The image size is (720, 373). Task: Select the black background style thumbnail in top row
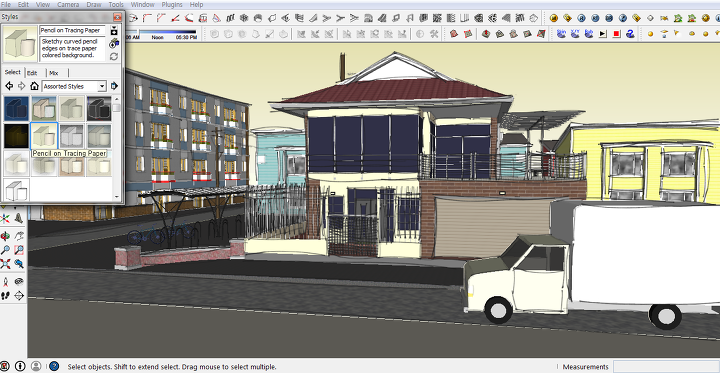pos(99,108)
